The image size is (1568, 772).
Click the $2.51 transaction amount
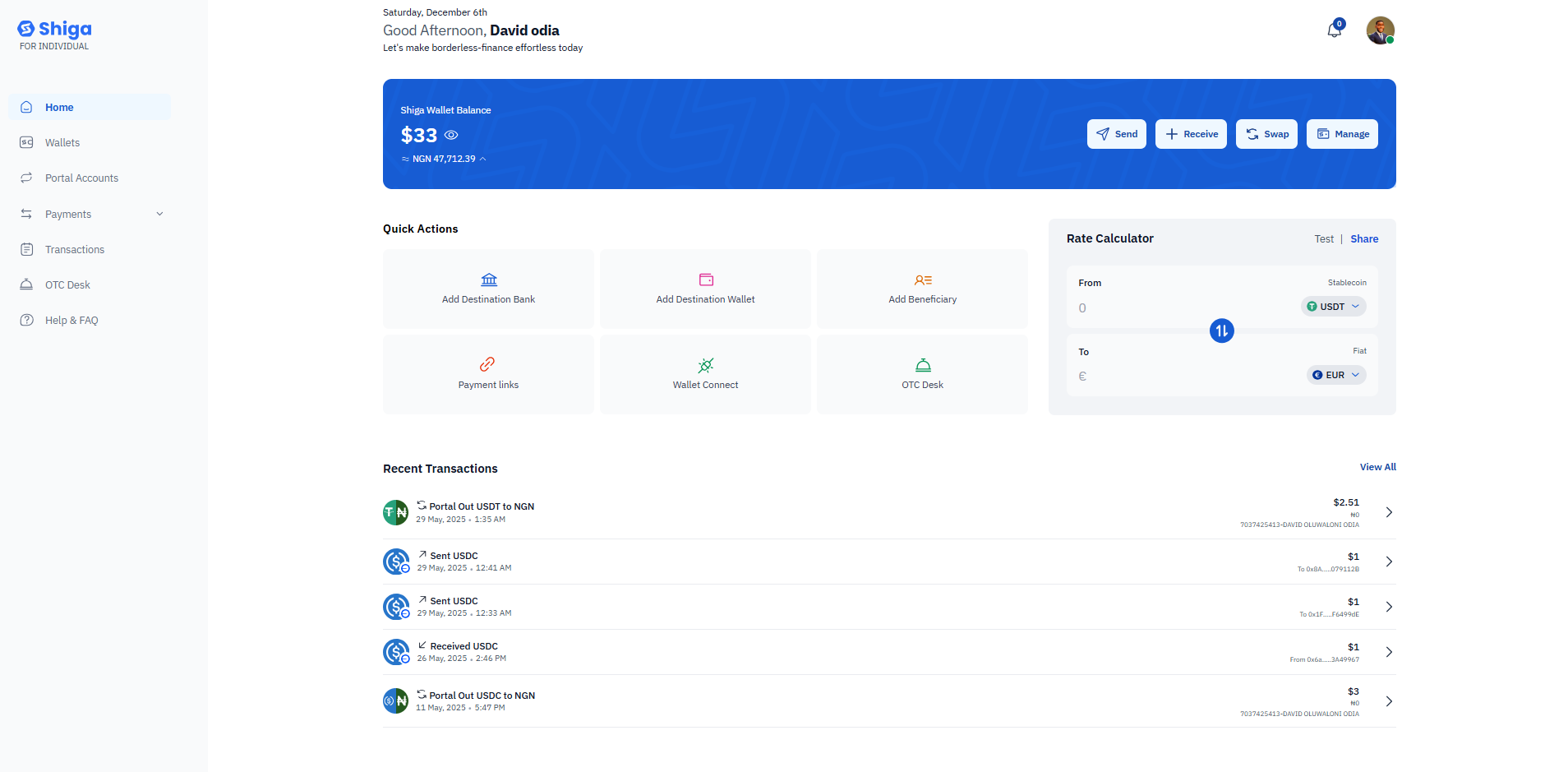[1346, 502]
